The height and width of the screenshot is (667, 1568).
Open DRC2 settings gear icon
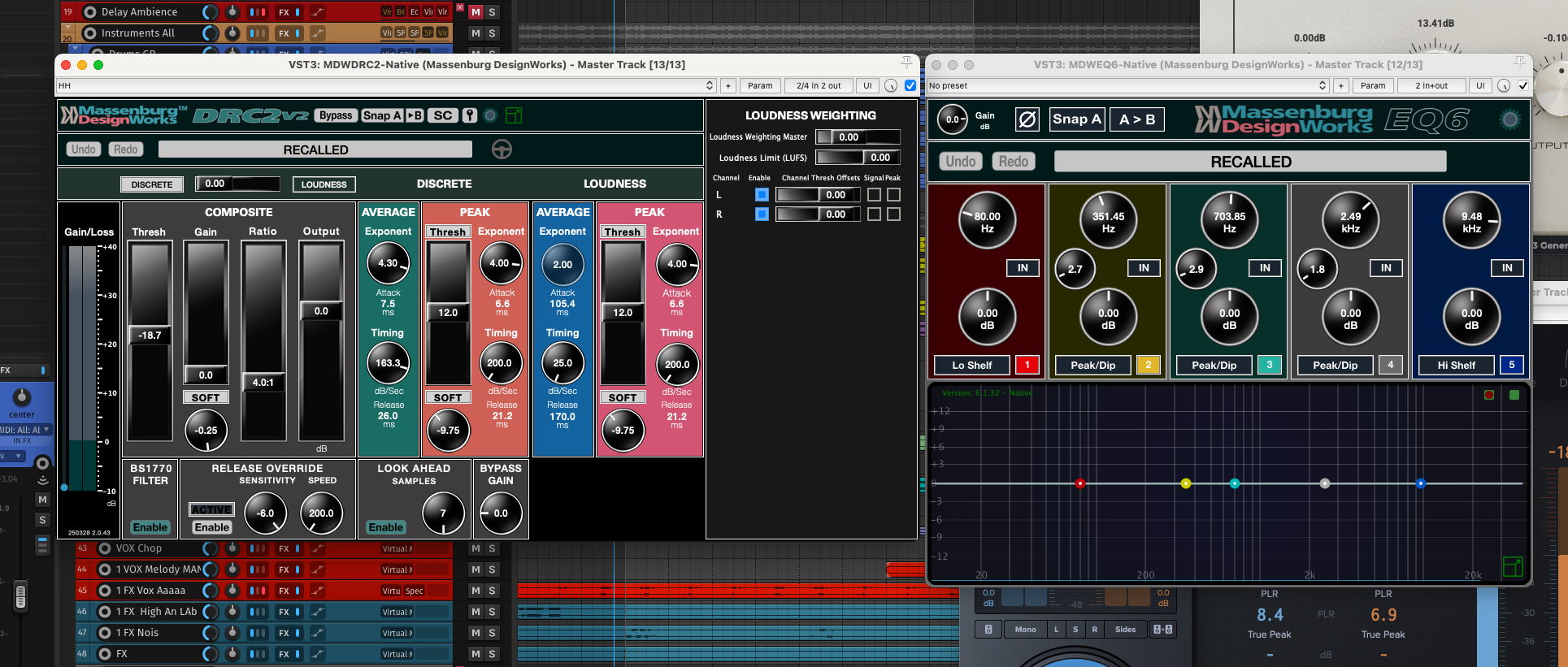490,115
